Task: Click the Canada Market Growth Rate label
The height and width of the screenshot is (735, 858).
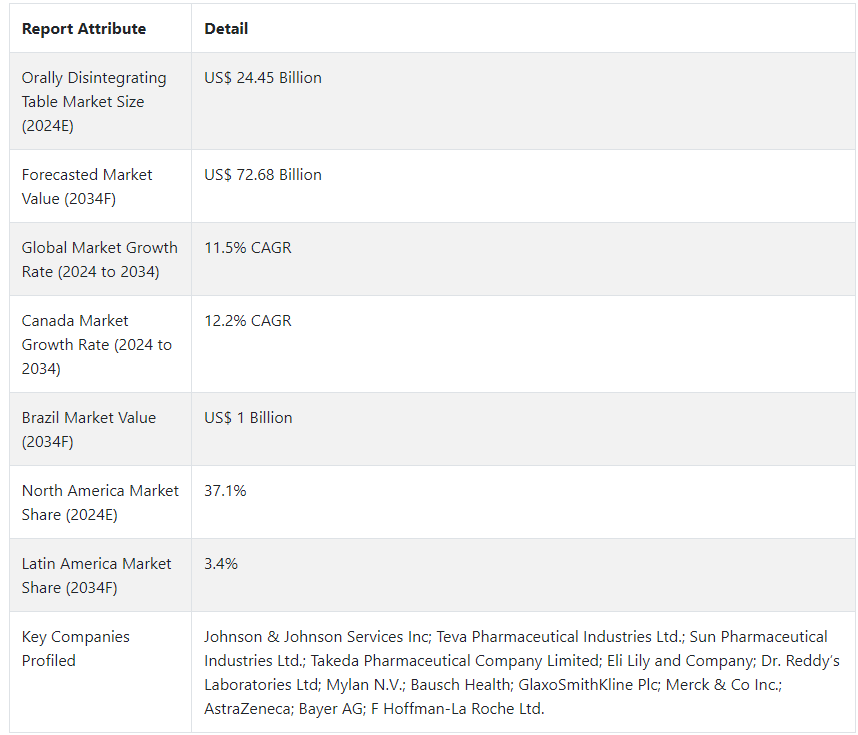Action: (x=97, y=344)
